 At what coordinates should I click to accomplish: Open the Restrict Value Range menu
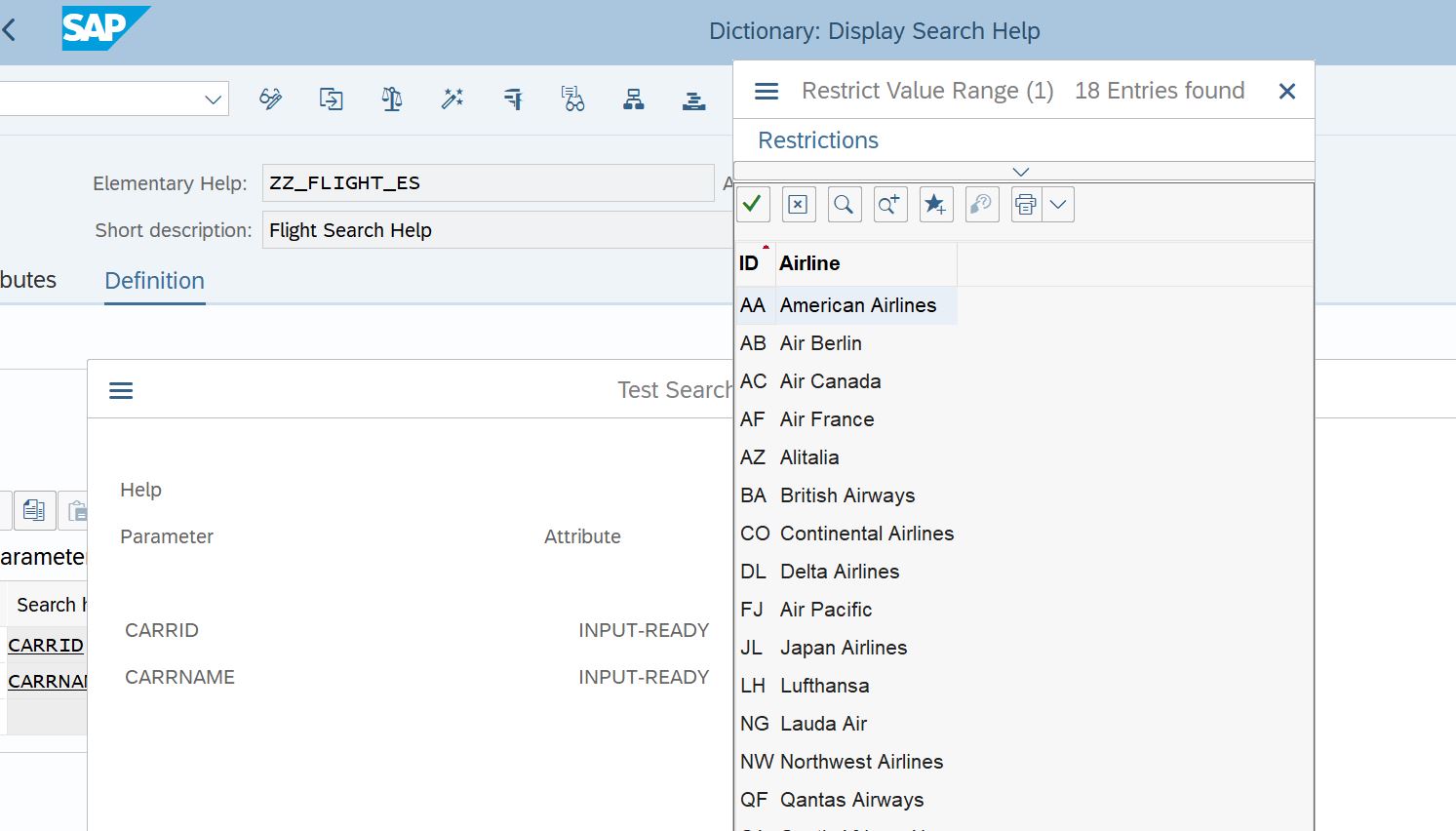(766, 90)
